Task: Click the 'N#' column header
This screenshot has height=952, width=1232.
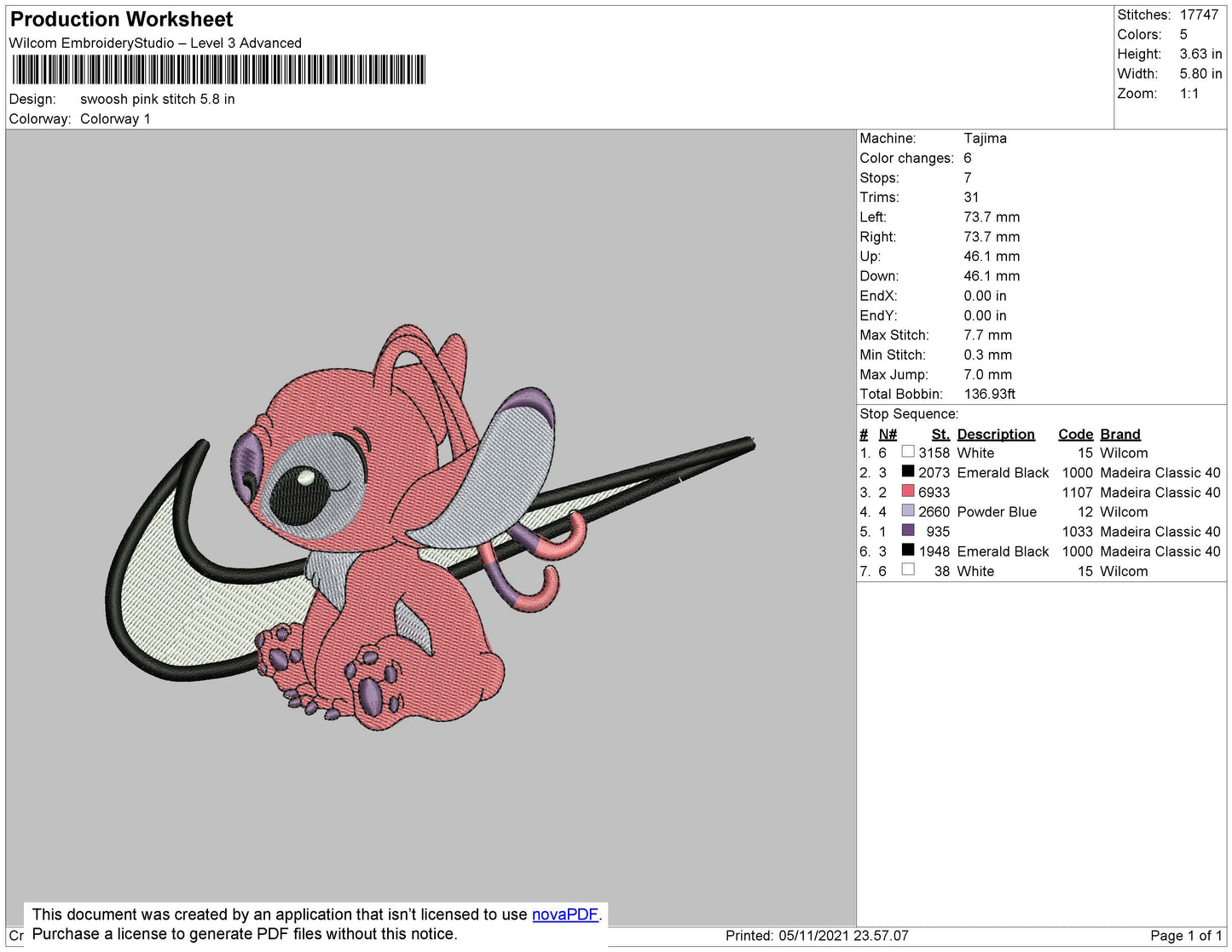Action: 888,434
